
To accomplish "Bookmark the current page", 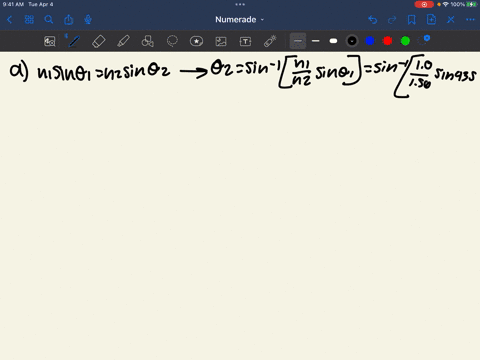I will click(x=412, y=20).
